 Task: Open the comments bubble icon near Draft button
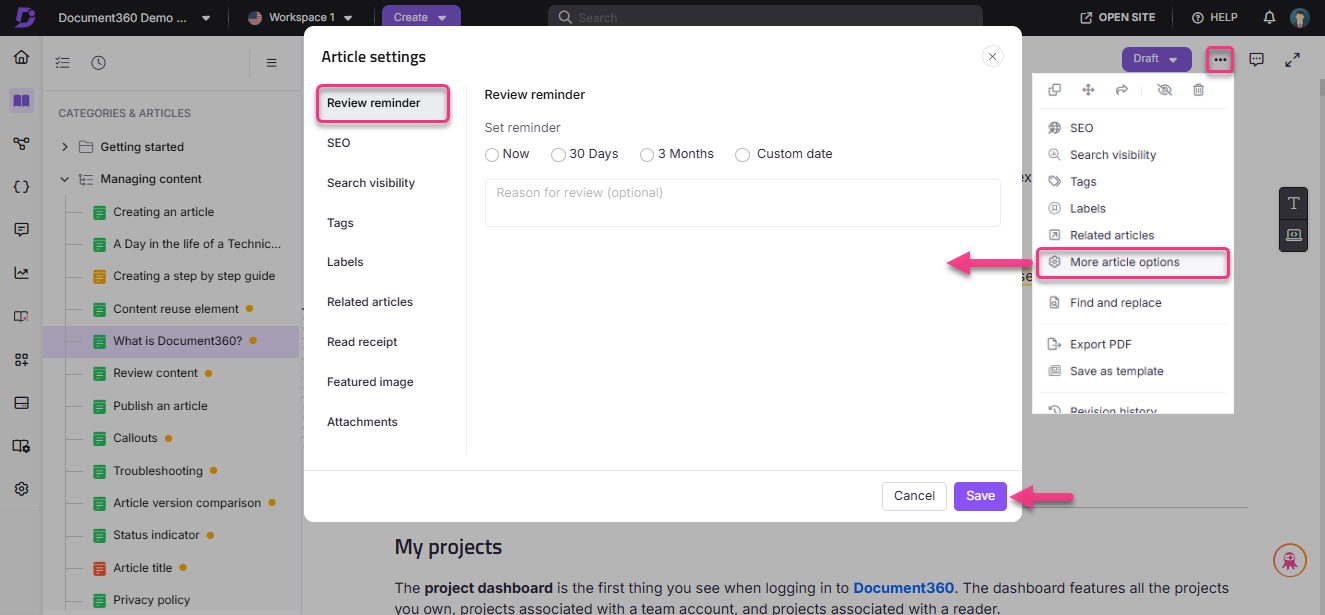[x=1256, y=60]
